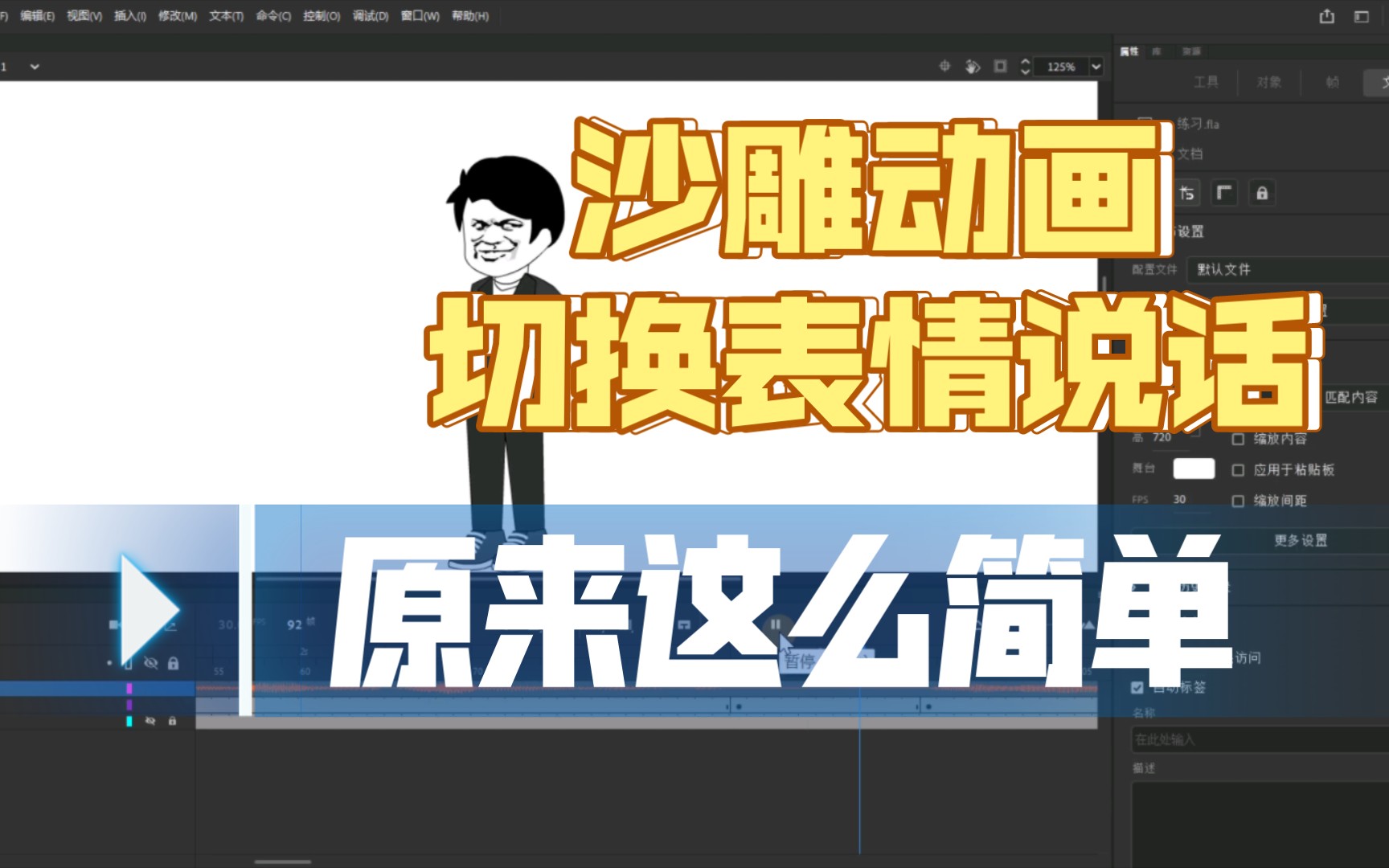The height and width of the screenshot is (868, 1389).
Task: Click the center stage icon
Action: 945,67
